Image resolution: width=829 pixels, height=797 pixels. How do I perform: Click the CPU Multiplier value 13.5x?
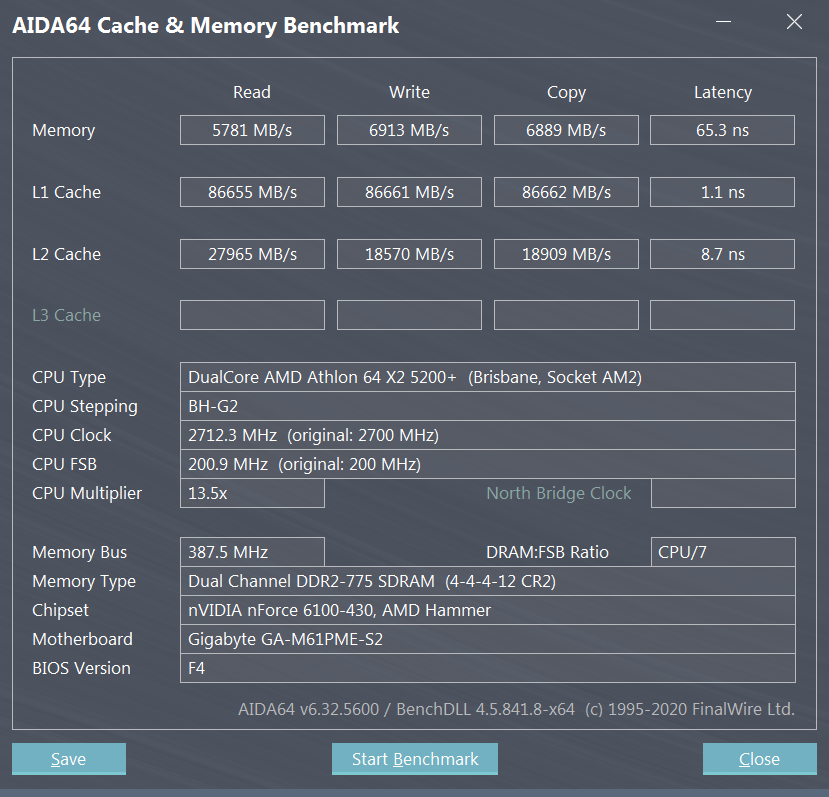point(252,493)
